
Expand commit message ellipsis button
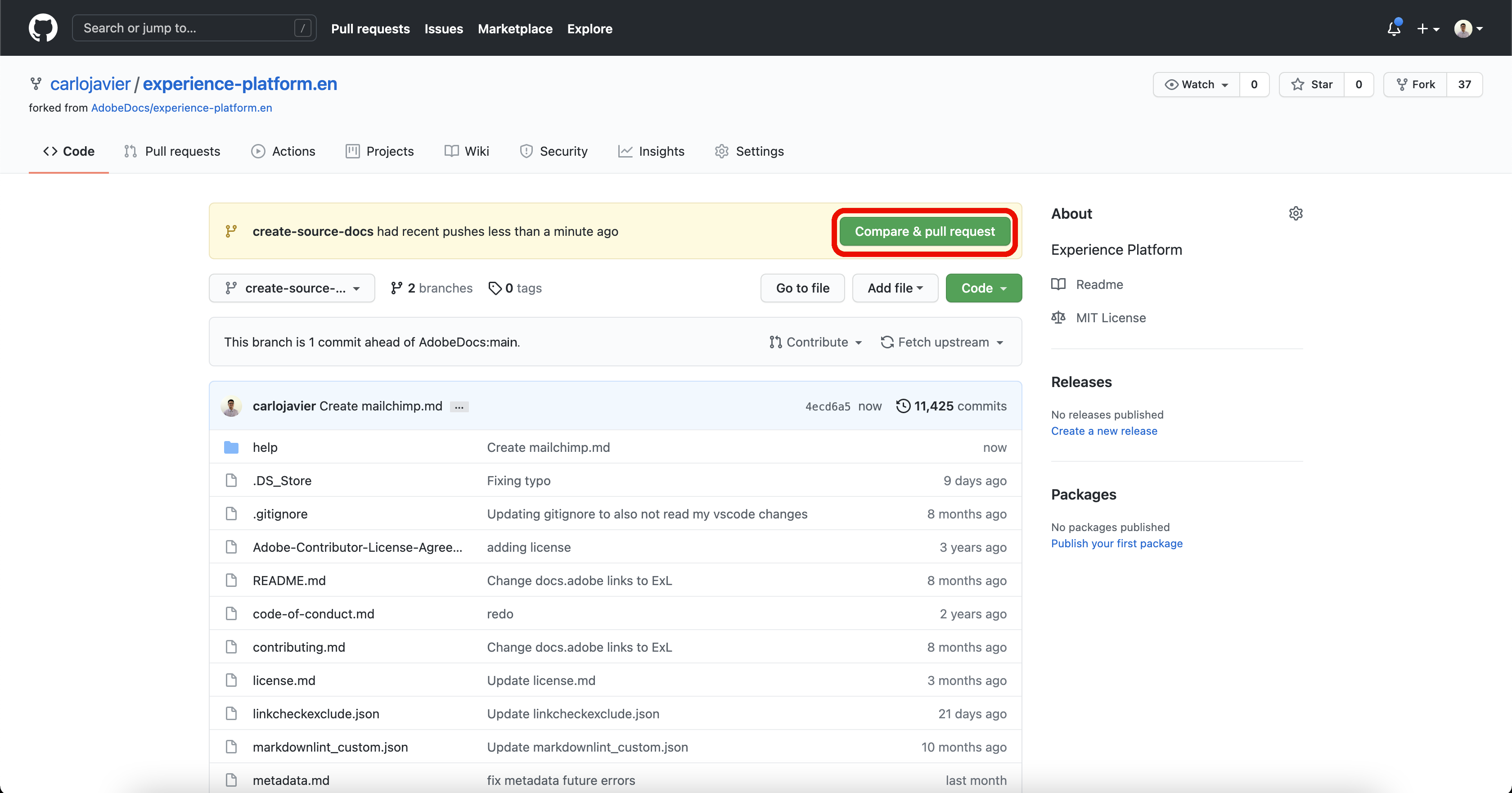pos(459,407)
